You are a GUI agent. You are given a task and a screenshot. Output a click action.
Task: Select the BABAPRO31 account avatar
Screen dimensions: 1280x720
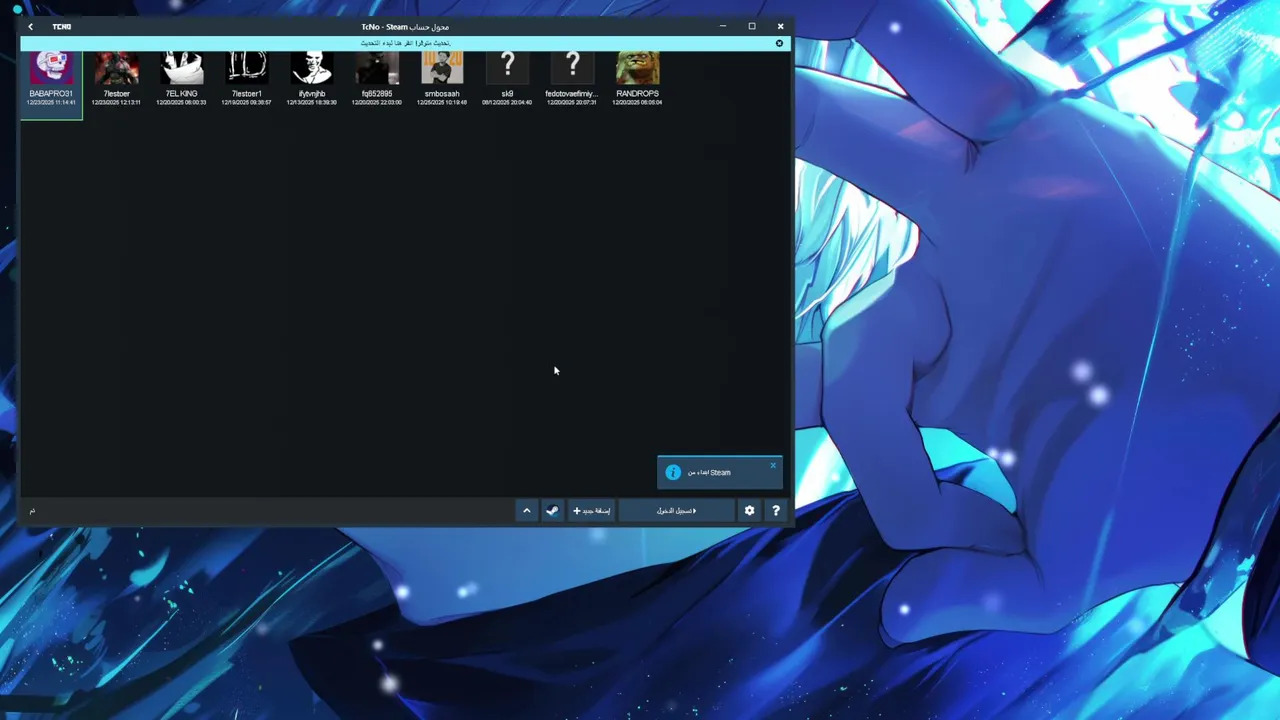[51, 68]
